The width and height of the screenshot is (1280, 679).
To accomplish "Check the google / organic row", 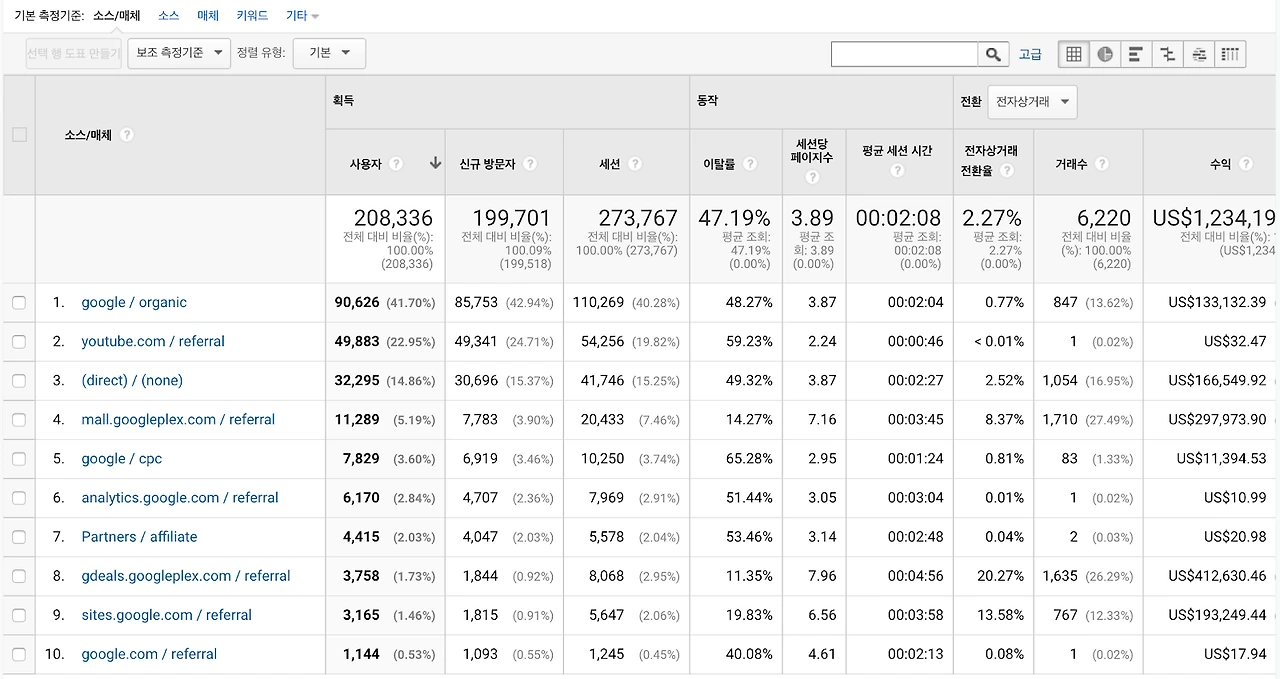I will pyautogui.click(x=19, y=302).
